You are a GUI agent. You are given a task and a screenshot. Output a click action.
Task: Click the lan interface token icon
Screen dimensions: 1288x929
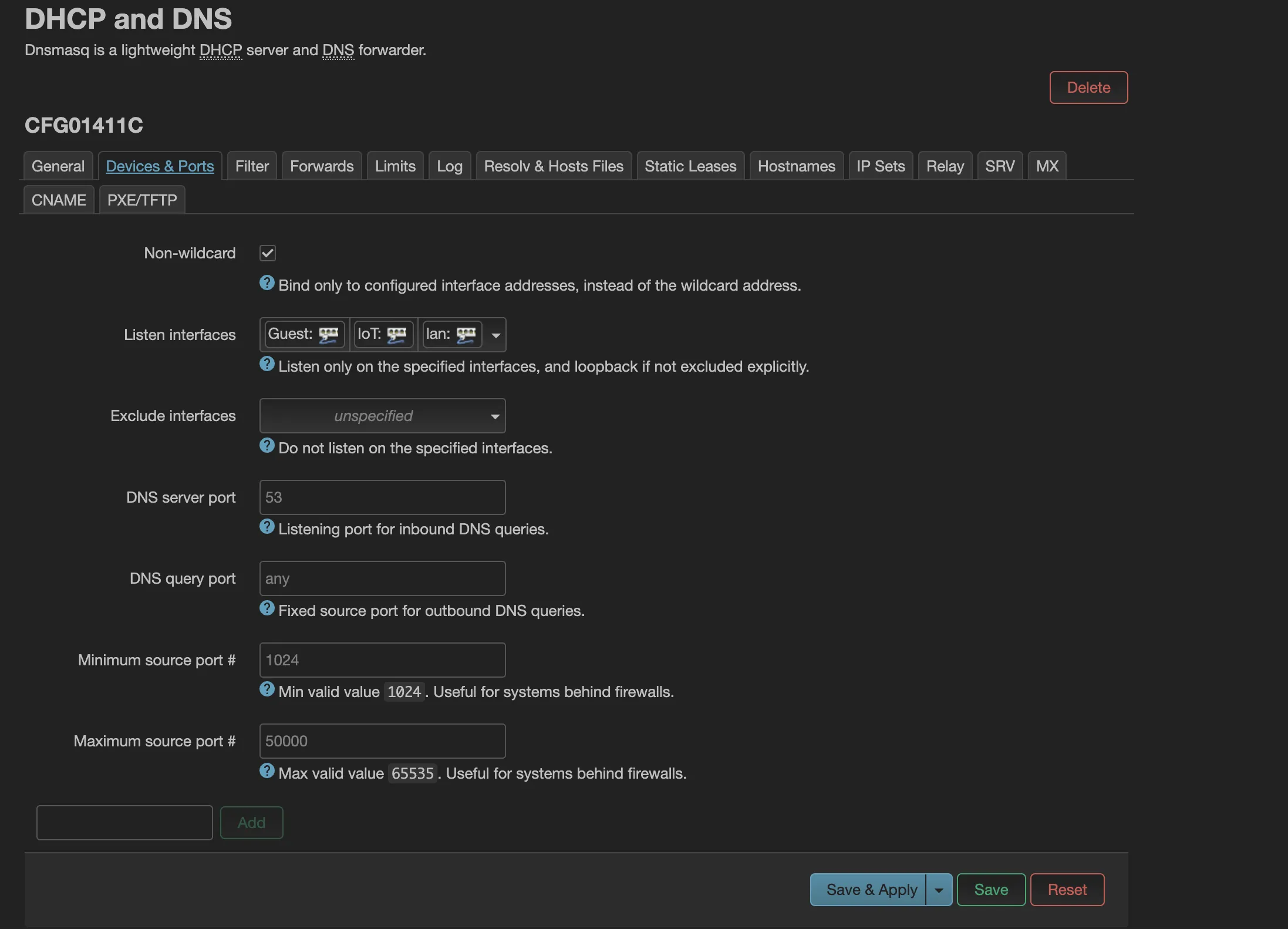pos(467,334)
